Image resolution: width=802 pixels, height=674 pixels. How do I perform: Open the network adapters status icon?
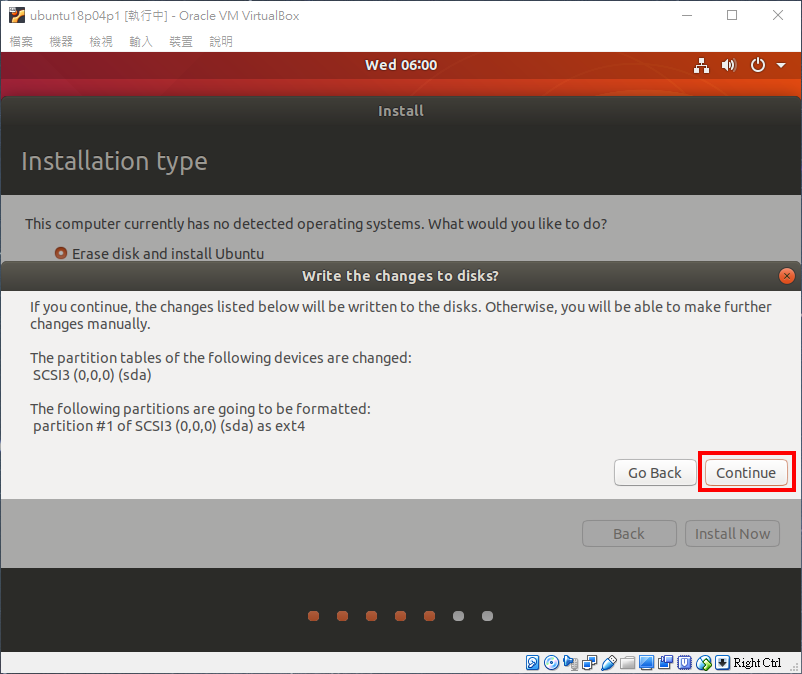[x=589, y=663]
